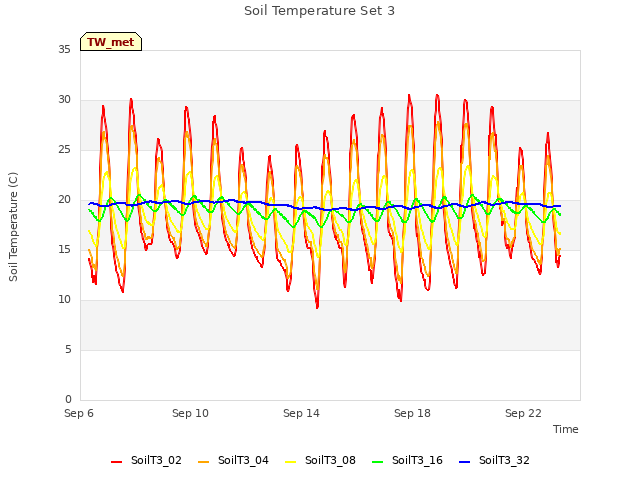The image size is (640, 480).
Task: Click the yellow SoilT3_08 legend swatch
Action: (x=291, y=462)
